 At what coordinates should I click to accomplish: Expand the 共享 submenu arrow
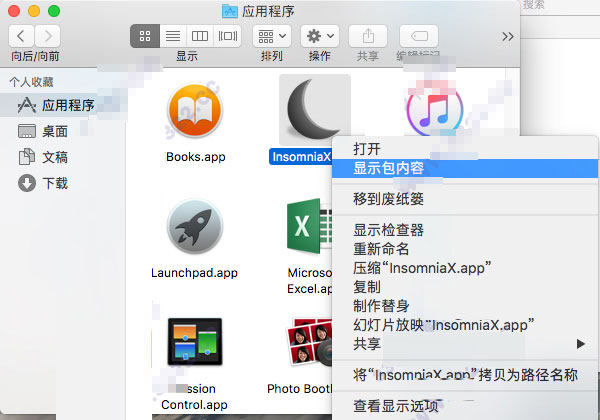coord(580,344)
